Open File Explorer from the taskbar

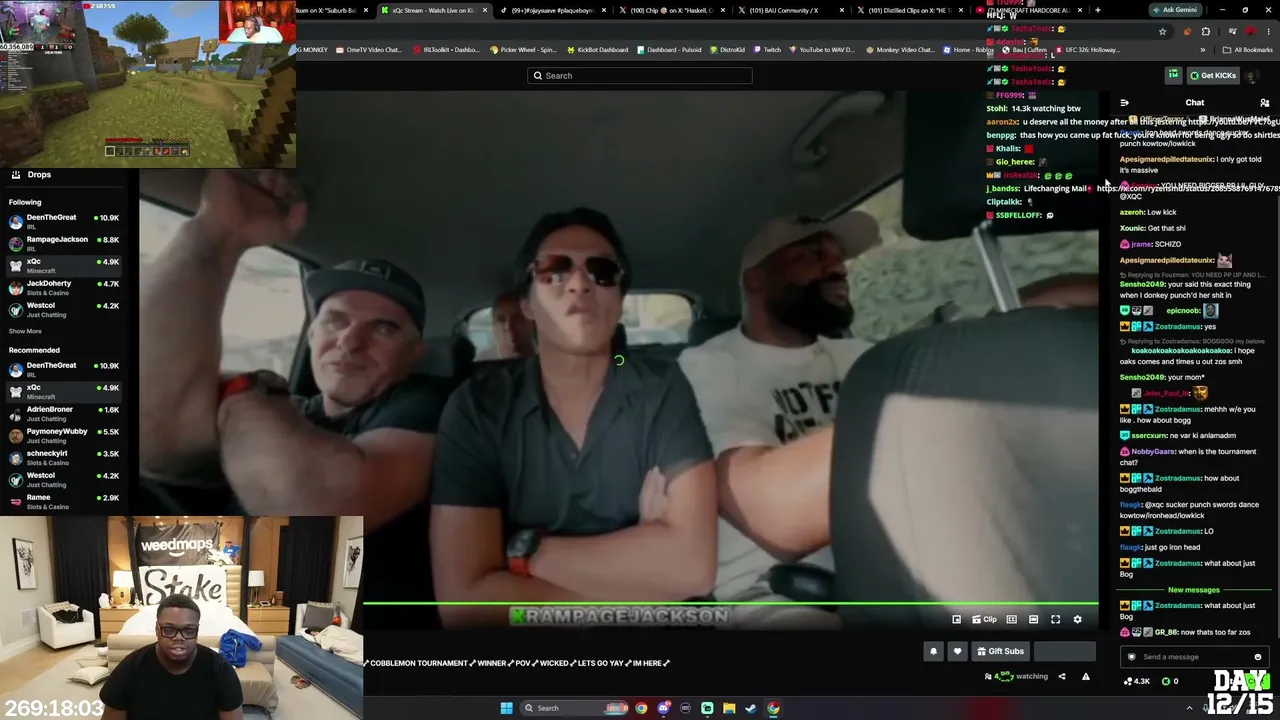click(x=729, y=708)
